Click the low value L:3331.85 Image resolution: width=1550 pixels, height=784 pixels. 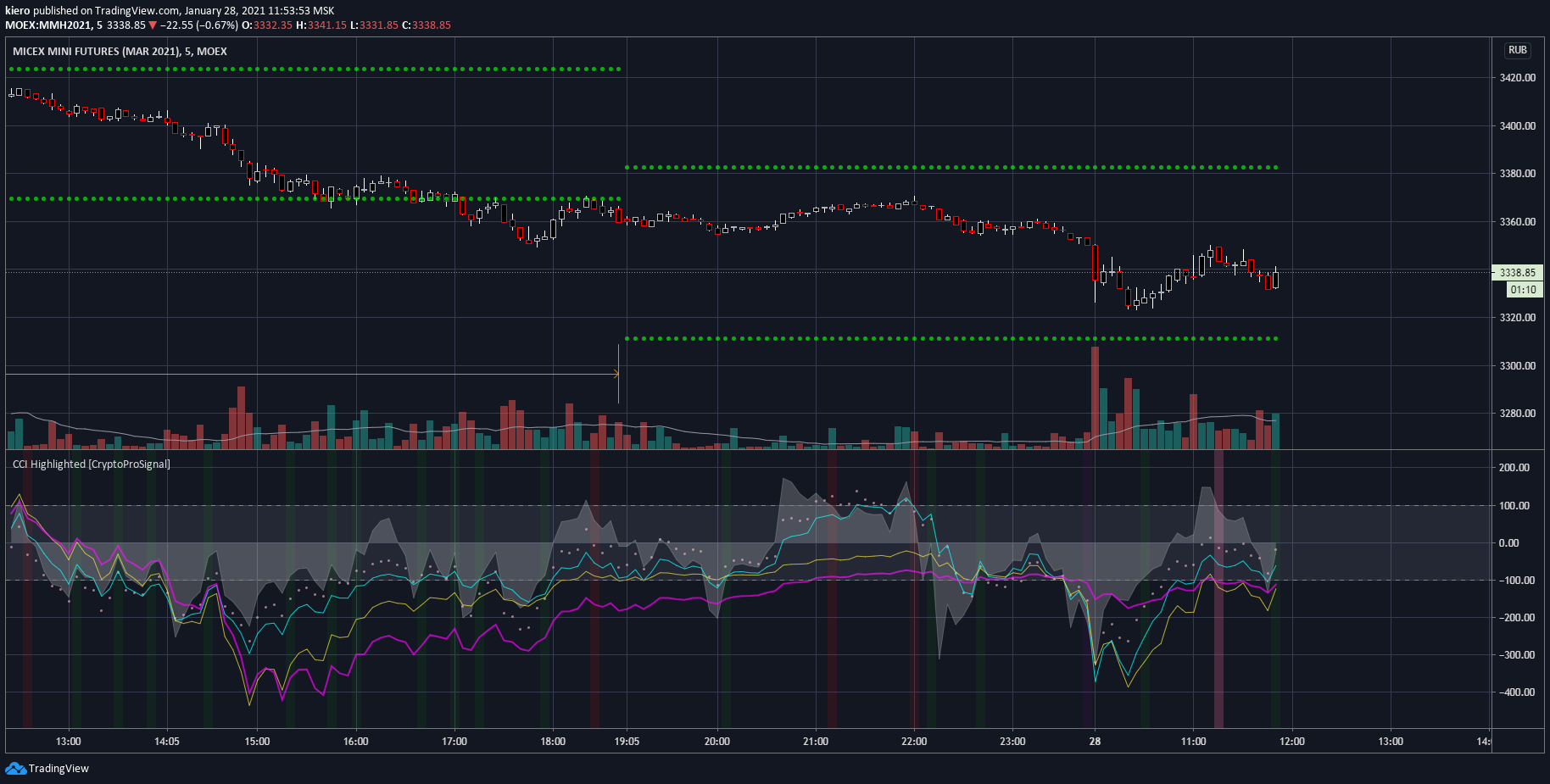[x=374, y=25]
